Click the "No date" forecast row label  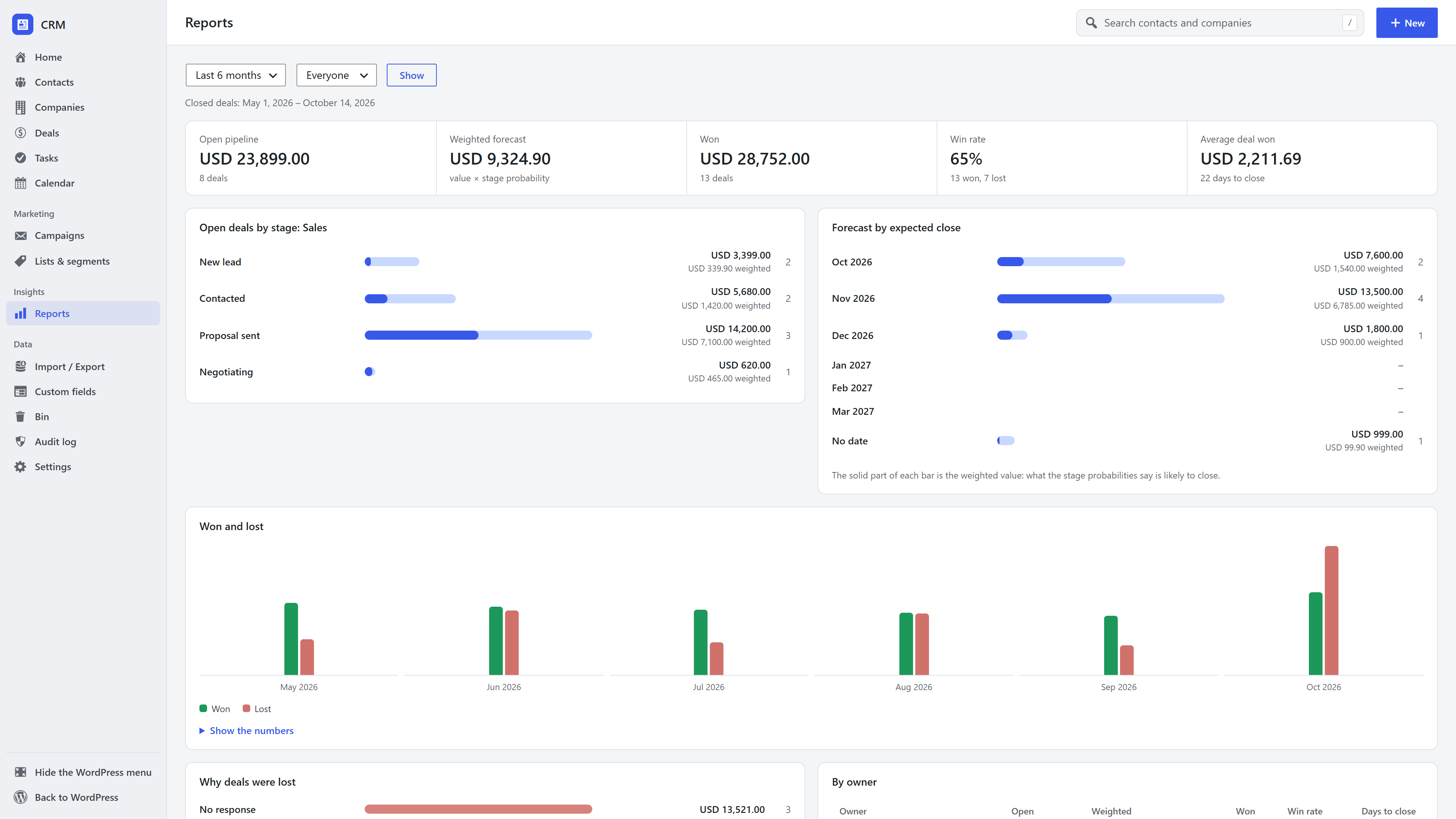[x=849, y=441]
